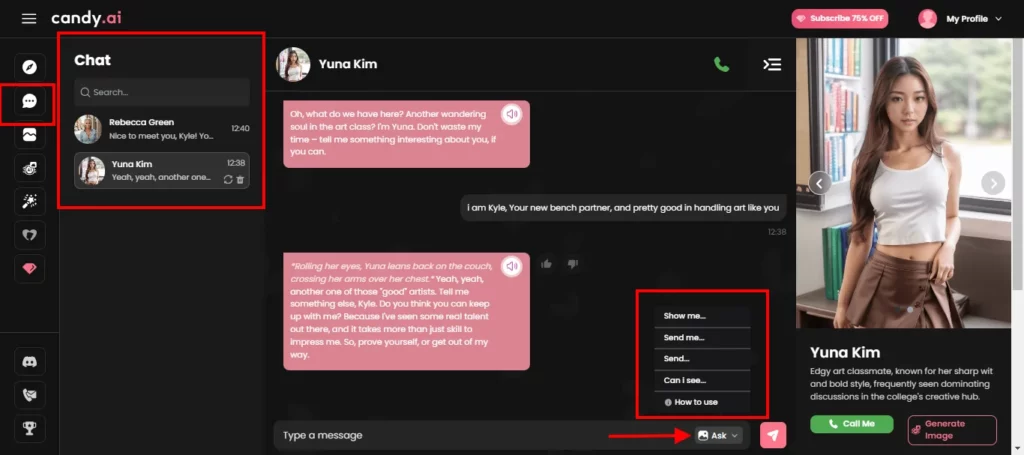This screenshot has width=1024, height=455.
Task: Select the Show me... option
Action: (x=703, y=316)
